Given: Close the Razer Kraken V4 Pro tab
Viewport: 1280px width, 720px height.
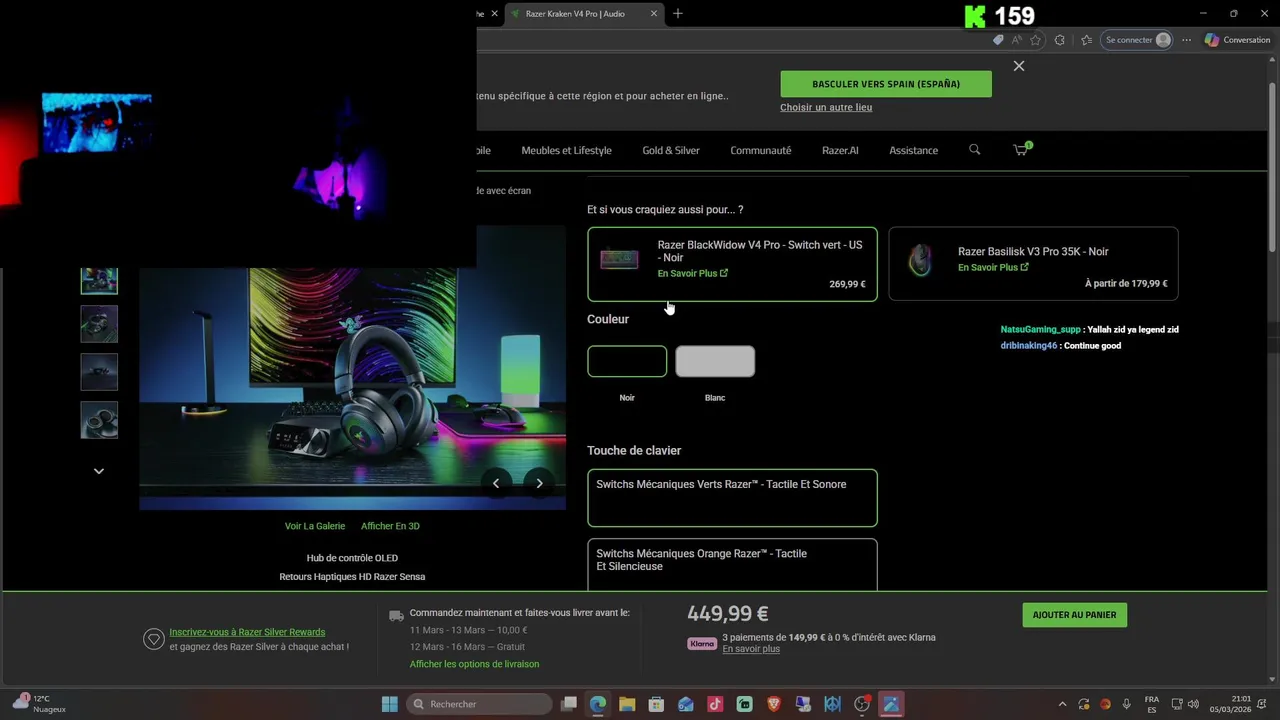Looking at the screenshot, I should tap(654, 14).
